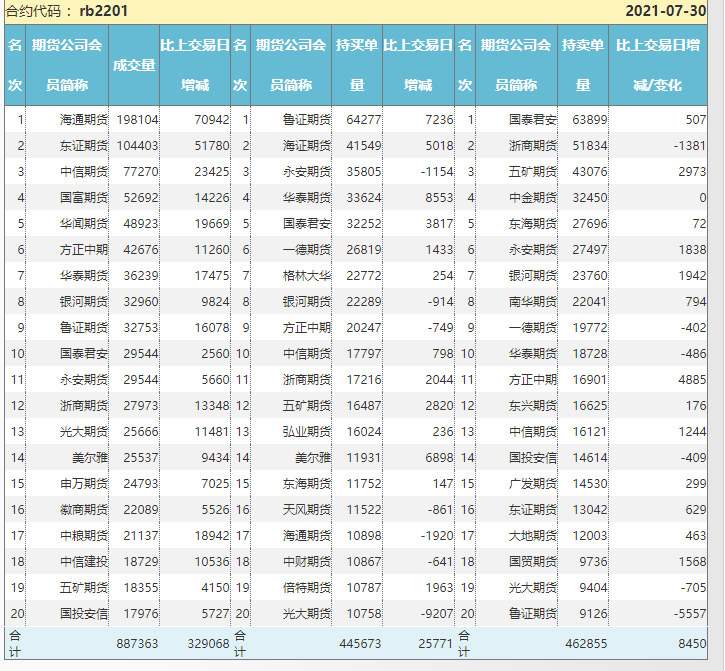
Task: Select 东兴期货 in the short position list
Action: coord(533,406)
